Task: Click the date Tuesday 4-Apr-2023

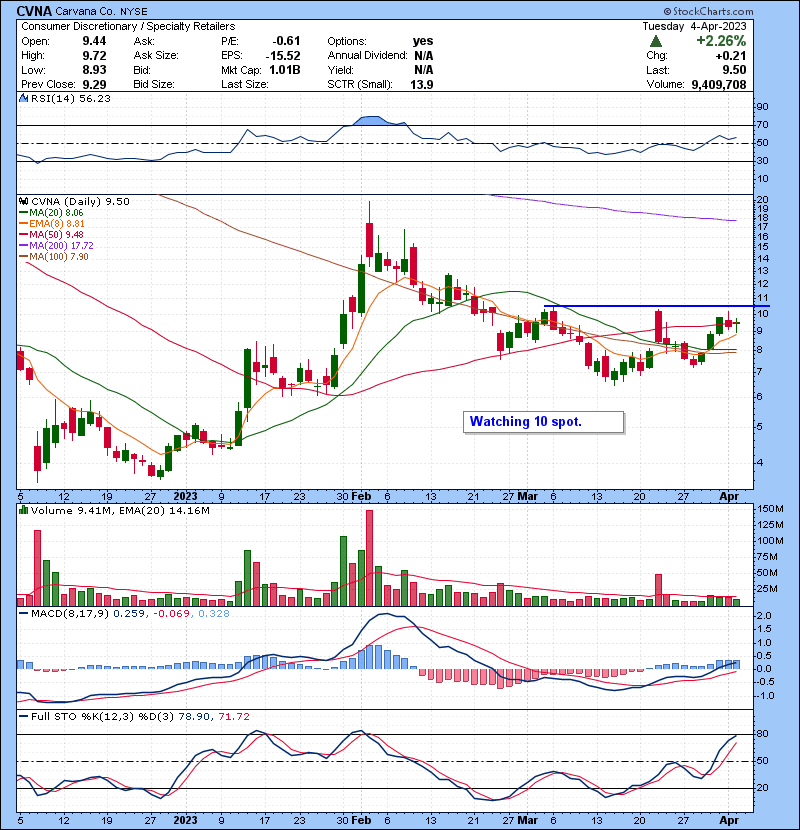Action: [x=694, y=26]
